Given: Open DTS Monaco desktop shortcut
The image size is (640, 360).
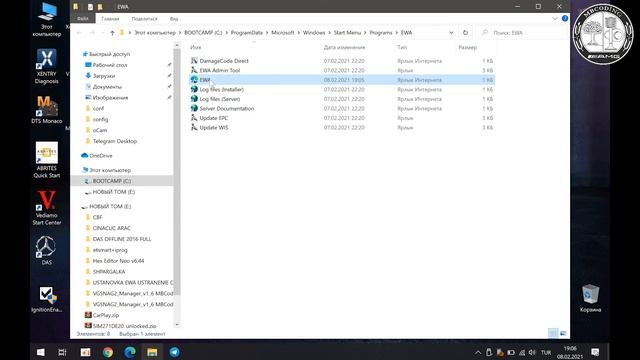Looking at the screenshot, I should point(46,109).
